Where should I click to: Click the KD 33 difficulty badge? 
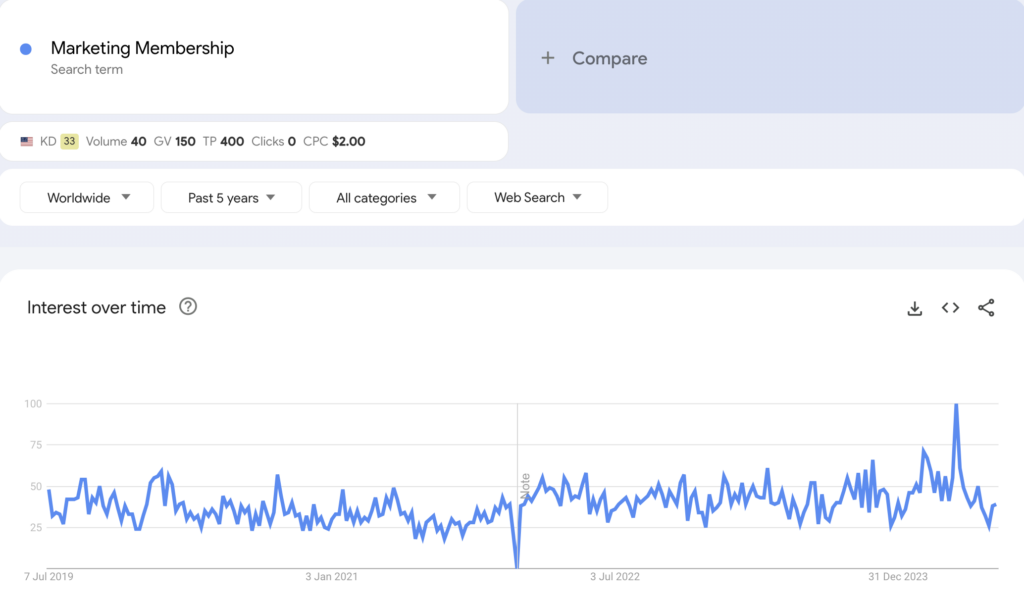coord(69,142)
